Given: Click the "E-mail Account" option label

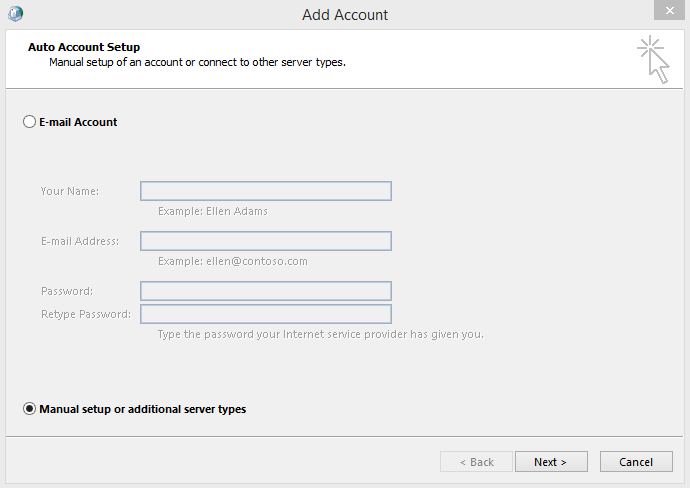Looking at the screenshot, I should point(78,122).
